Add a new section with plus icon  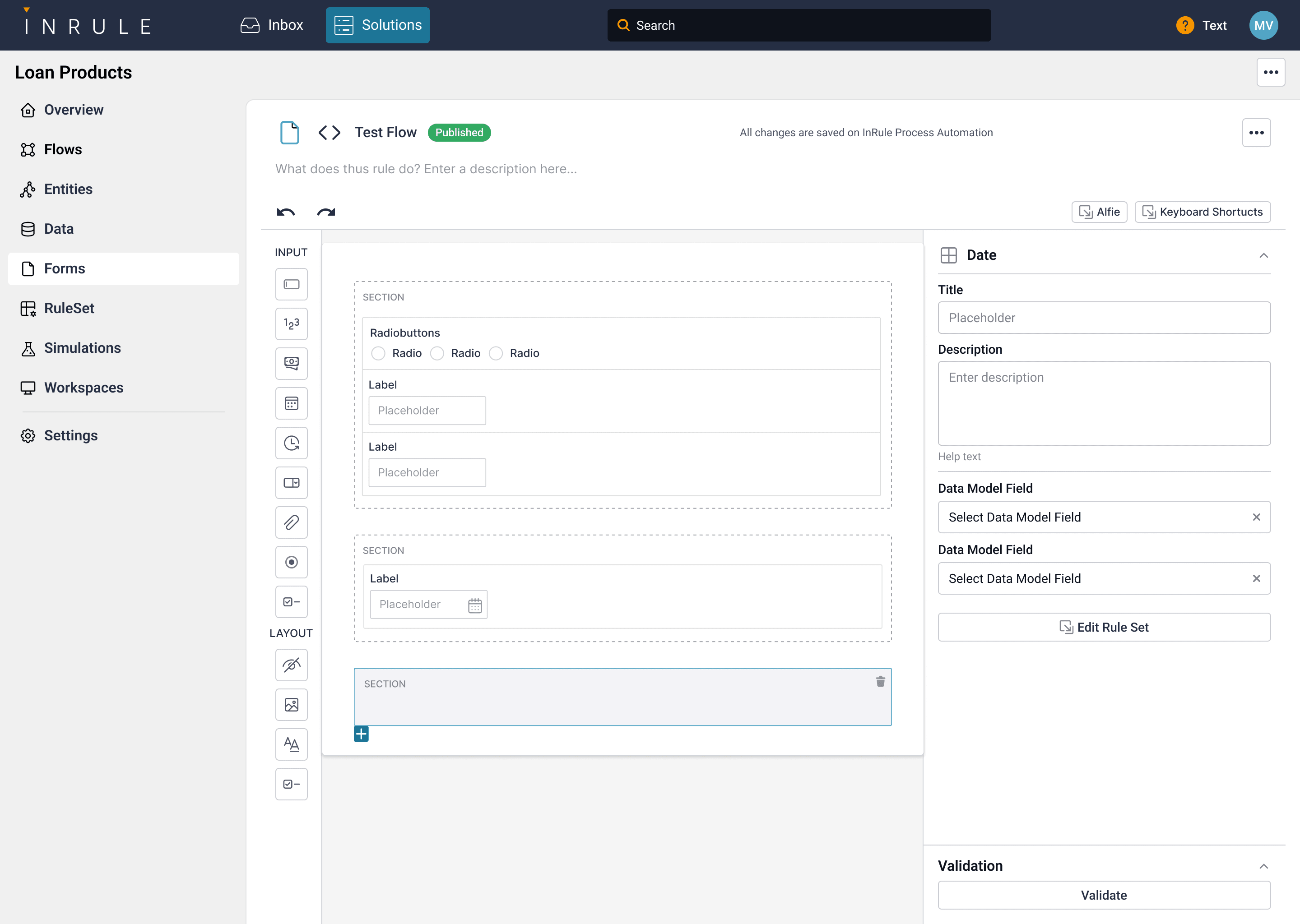click(361, 734)
